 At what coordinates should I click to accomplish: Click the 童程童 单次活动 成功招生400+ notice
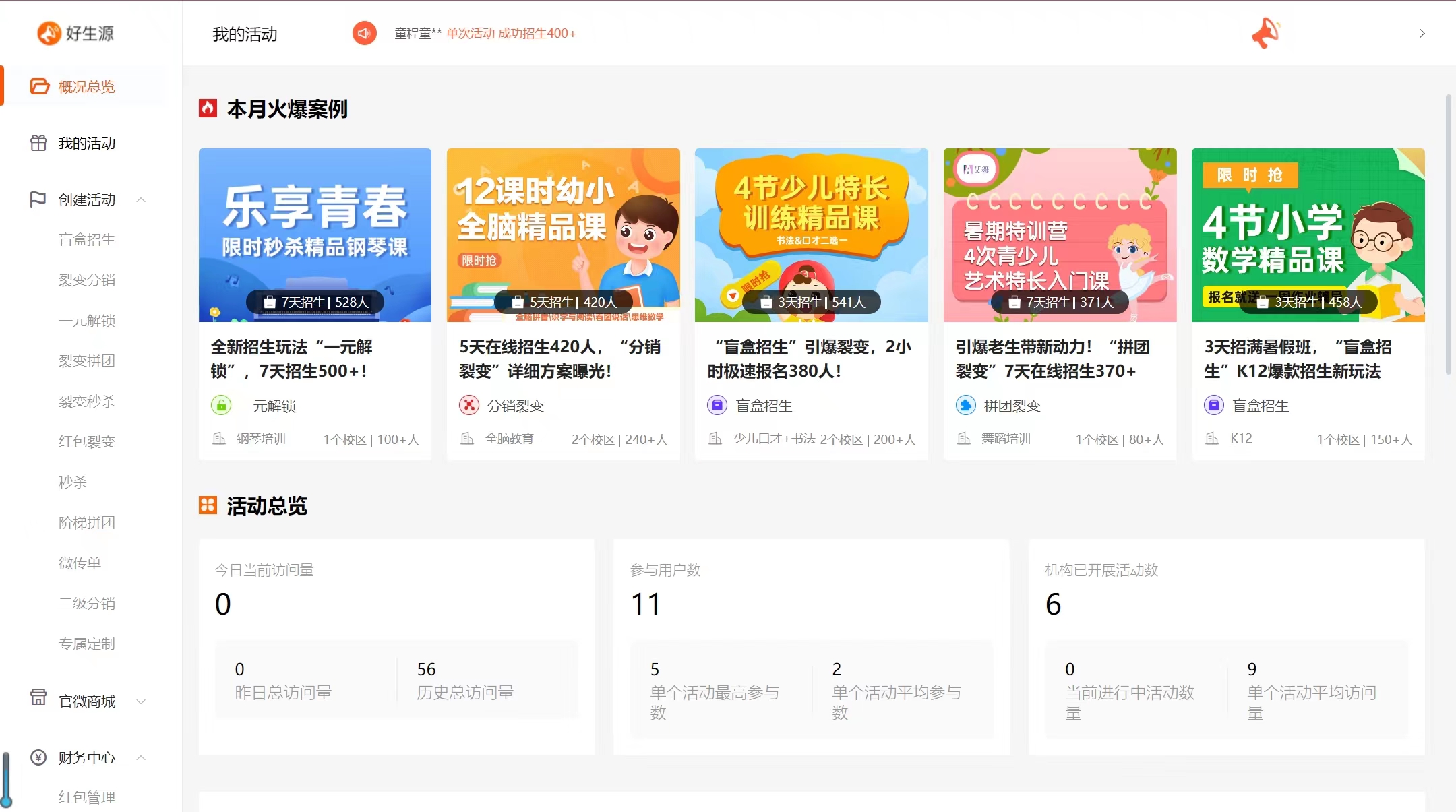(485, 33)
